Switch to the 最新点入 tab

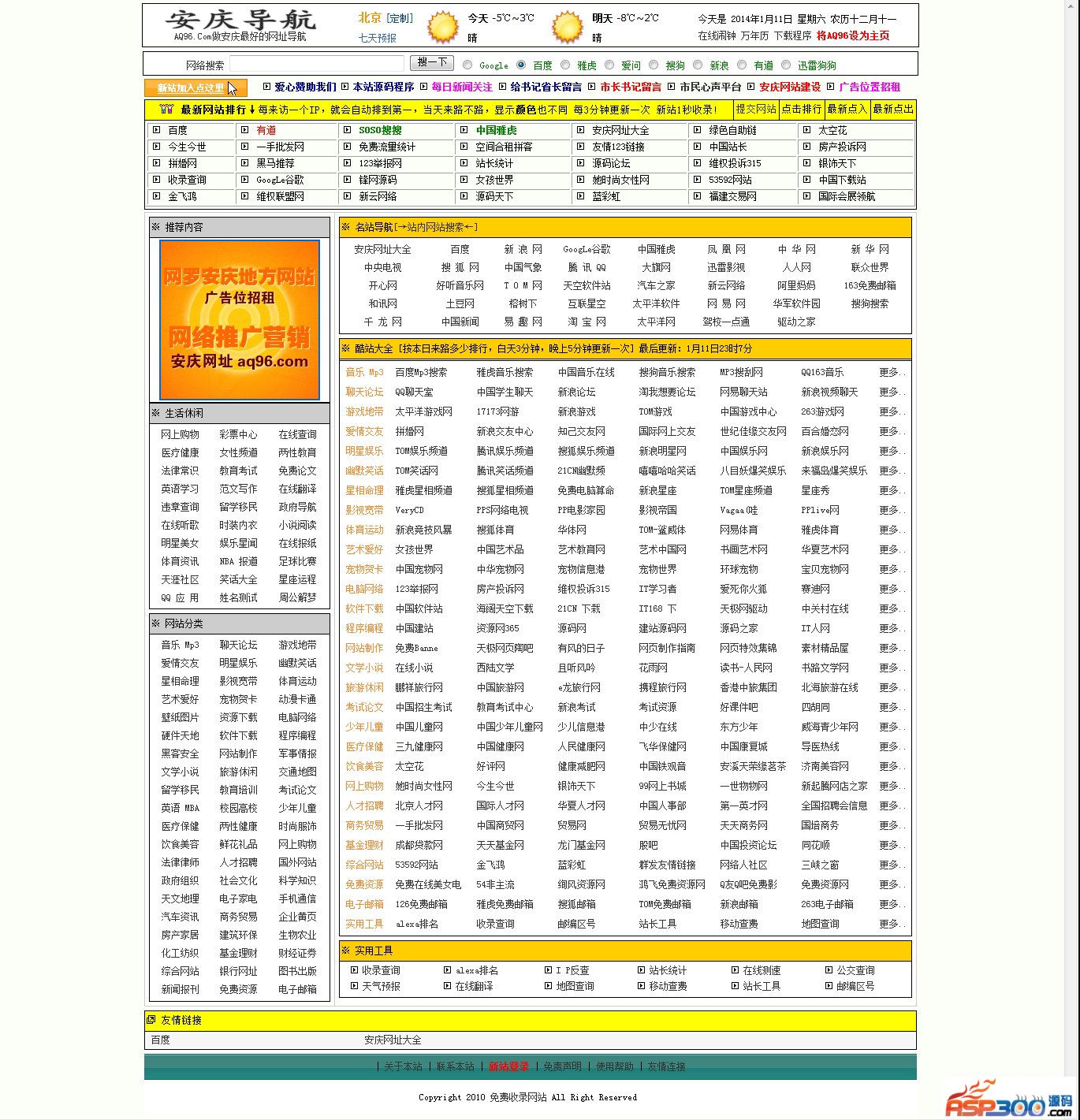tap(847, 110)
